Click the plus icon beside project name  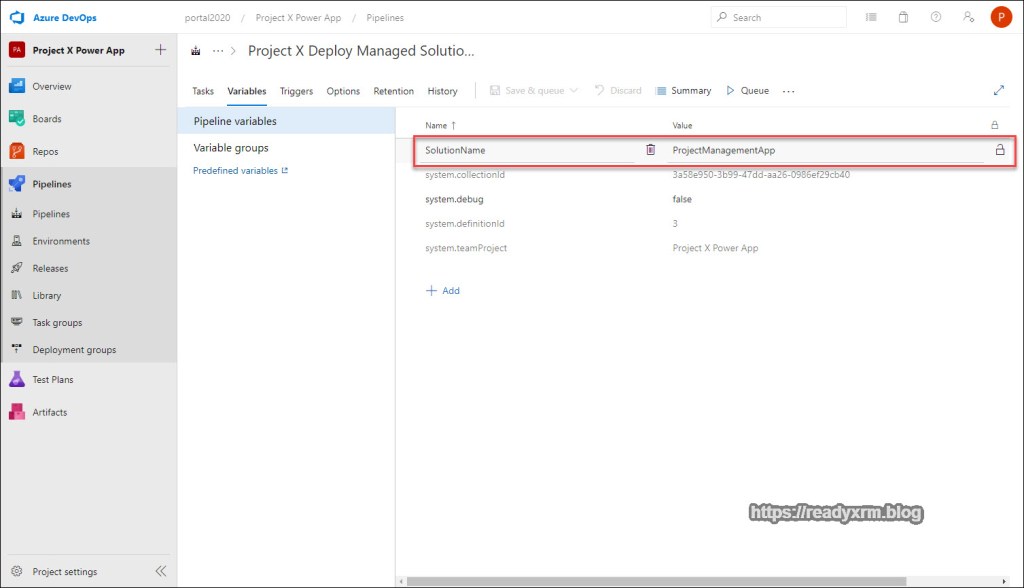(161, 50)
